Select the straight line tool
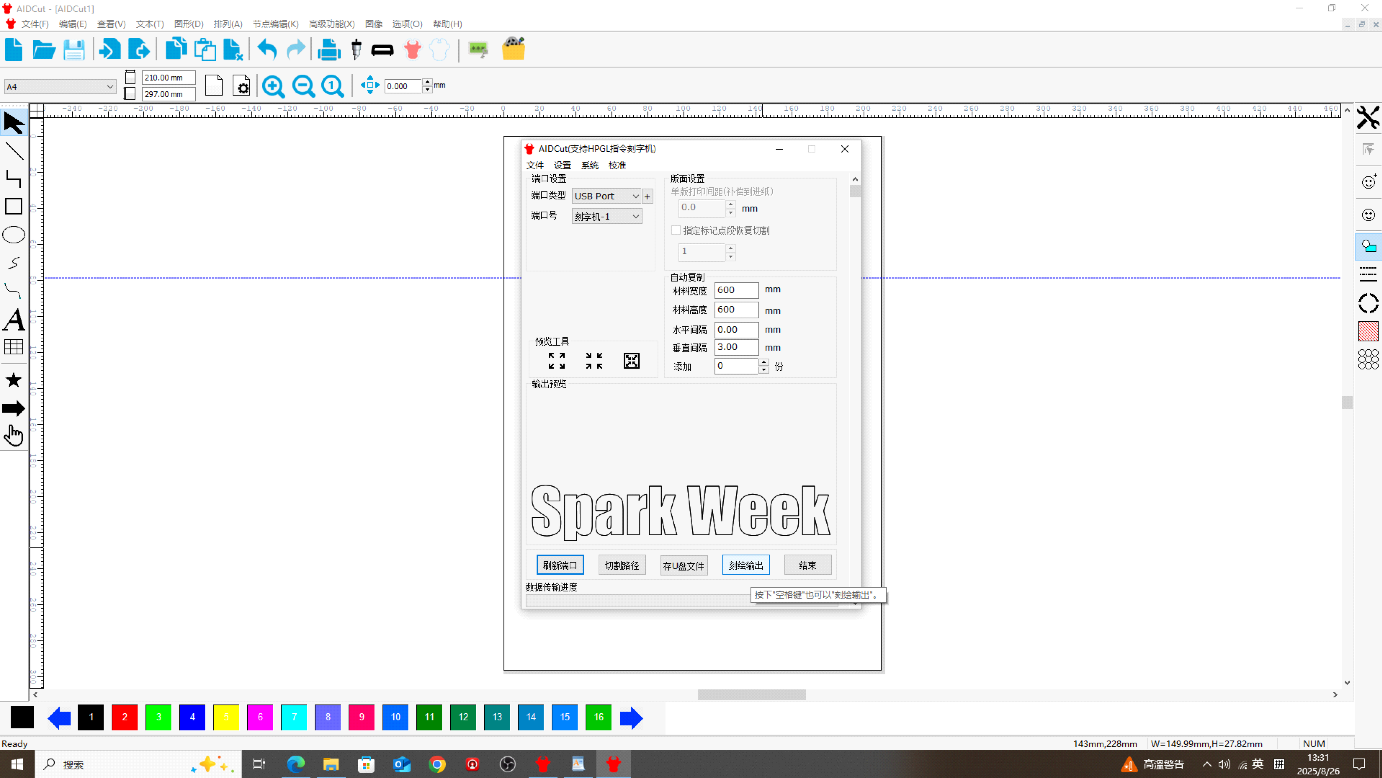Viewport: 1382px width, 778px height. pos(14,151)
